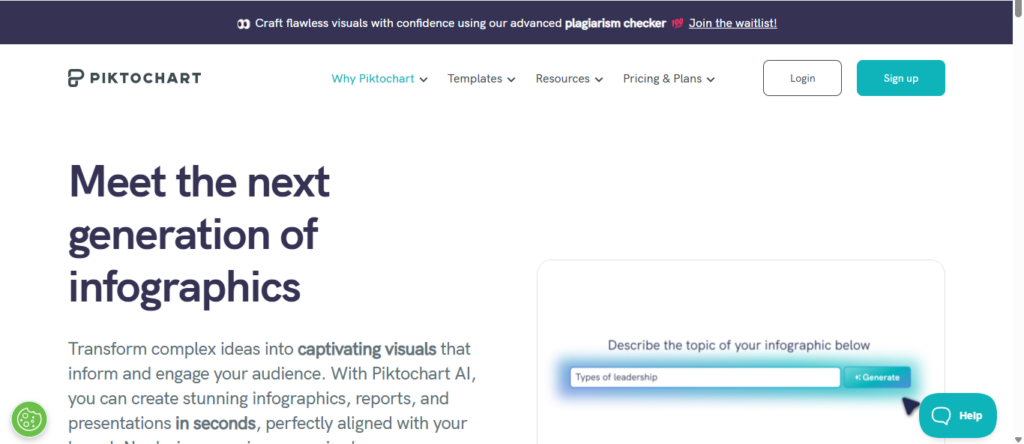Click the sparkle icon inside Generate
Viewport: 1024px width, 444px height.
tap(857, 377)
